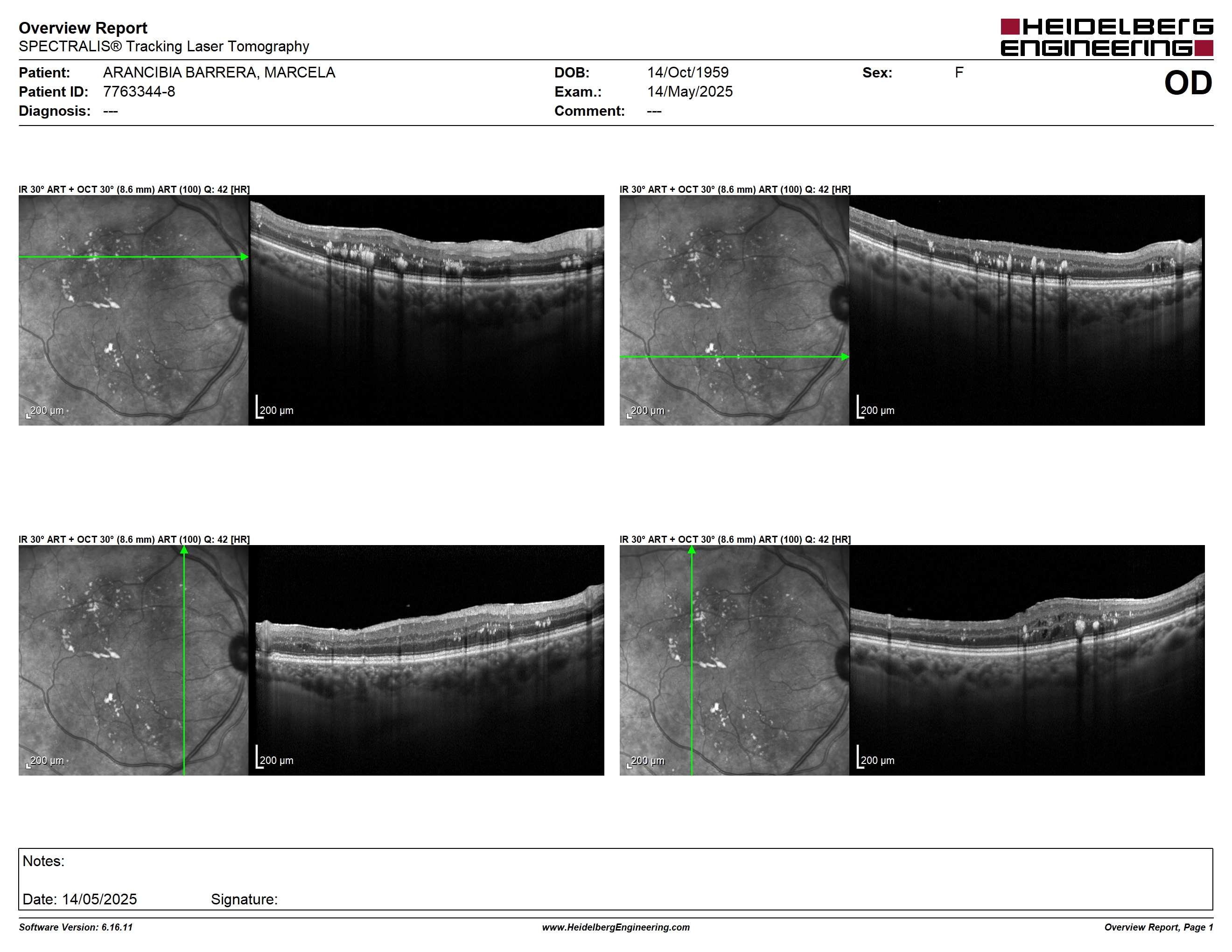Image resolution: width=1232 pixels, height=952 pixels.
Task: Open the top-left IR fundus image
Action: click(133, 310)
